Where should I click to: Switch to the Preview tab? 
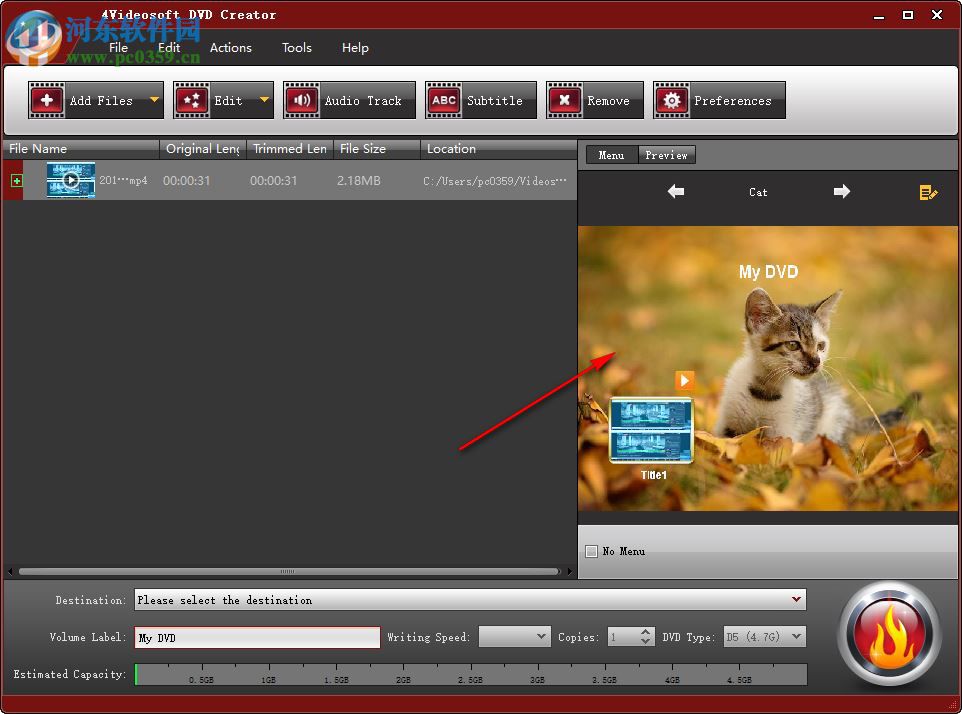(x=666, y=155)
